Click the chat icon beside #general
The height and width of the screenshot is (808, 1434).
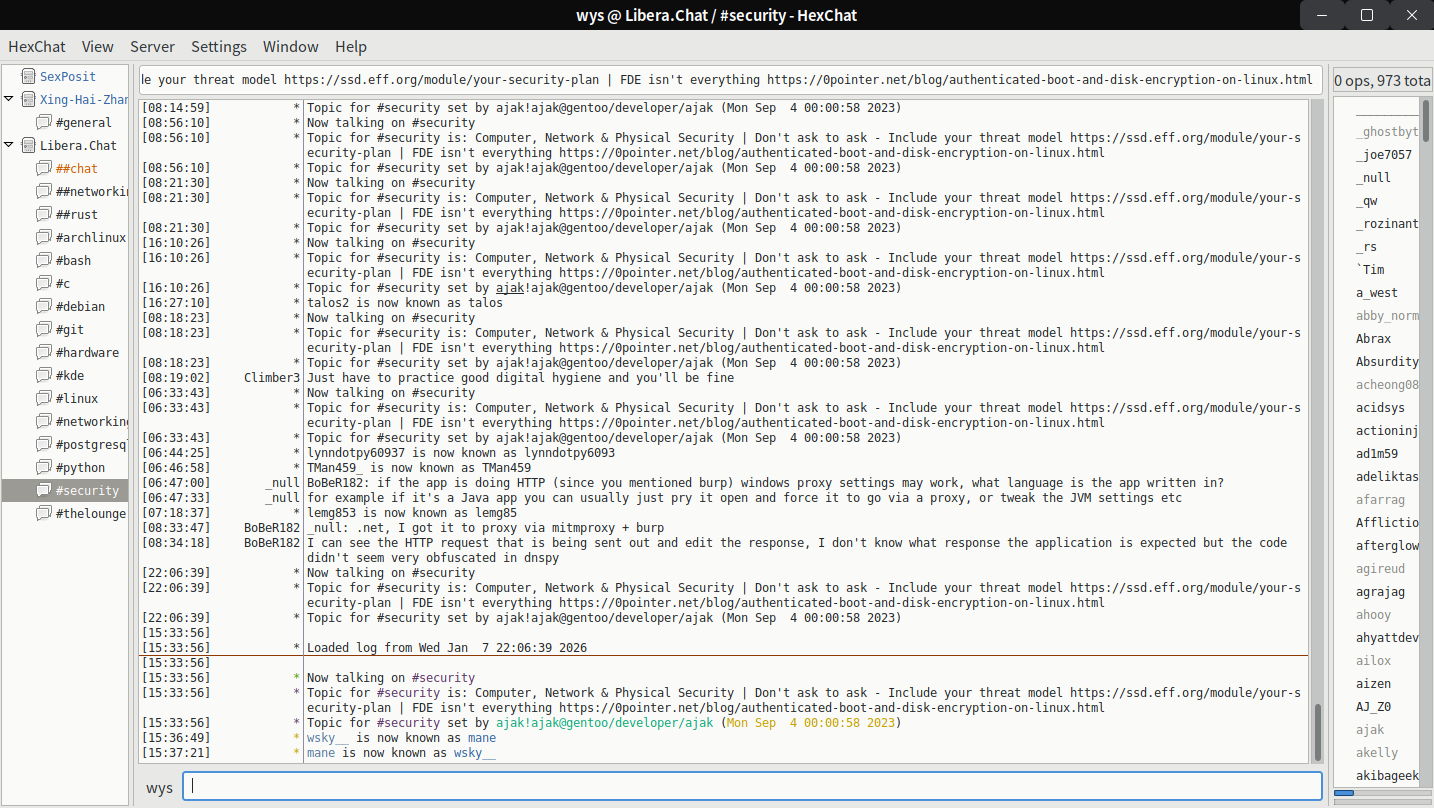44,122
